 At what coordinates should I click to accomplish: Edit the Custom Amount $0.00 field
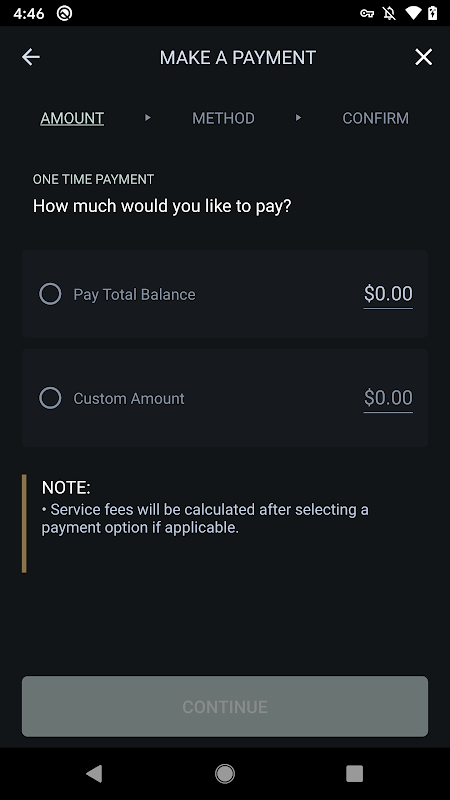[388, 398]
